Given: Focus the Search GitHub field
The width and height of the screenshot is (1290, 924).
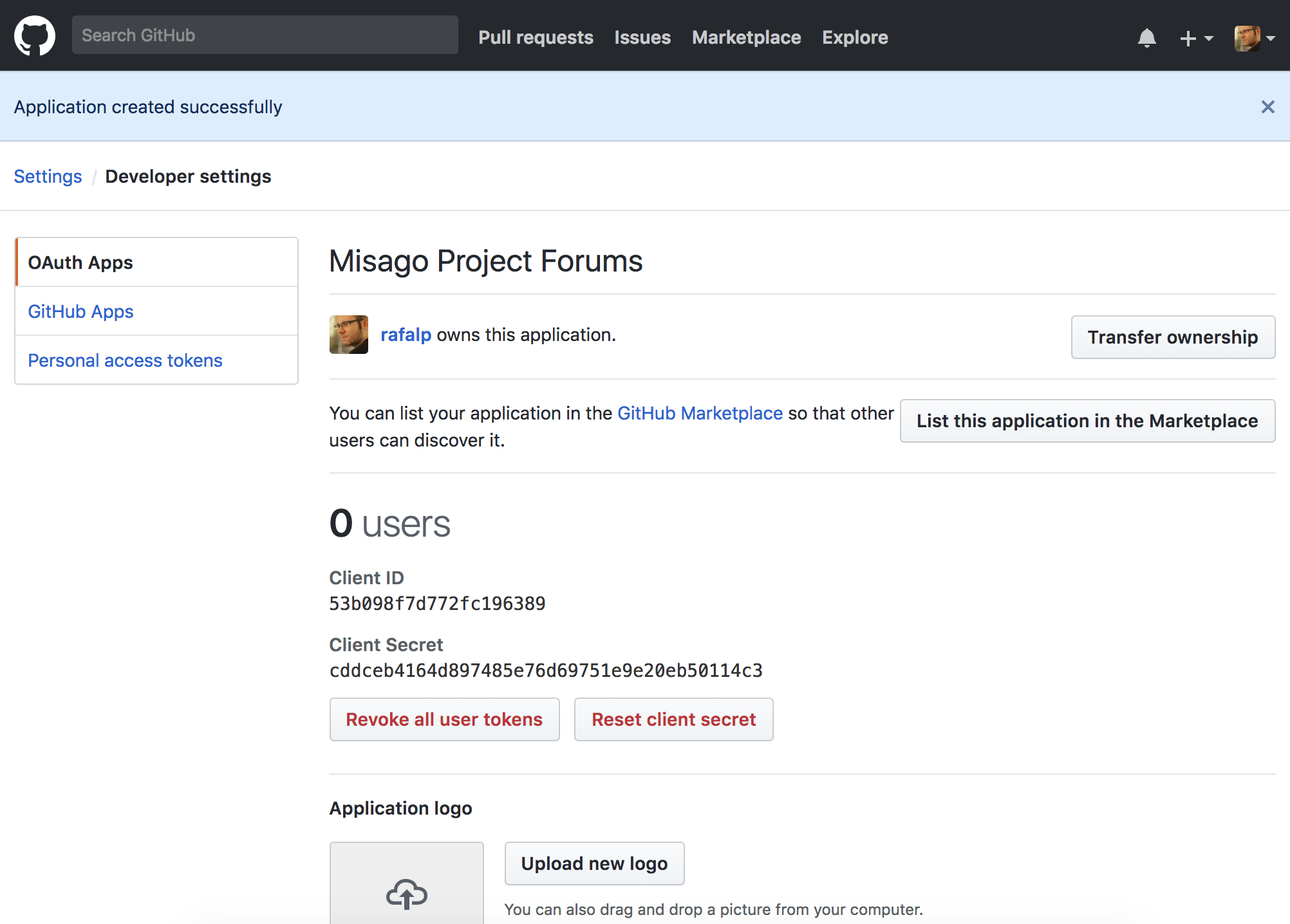Looking at the screenshot, I should click(265, 35).
